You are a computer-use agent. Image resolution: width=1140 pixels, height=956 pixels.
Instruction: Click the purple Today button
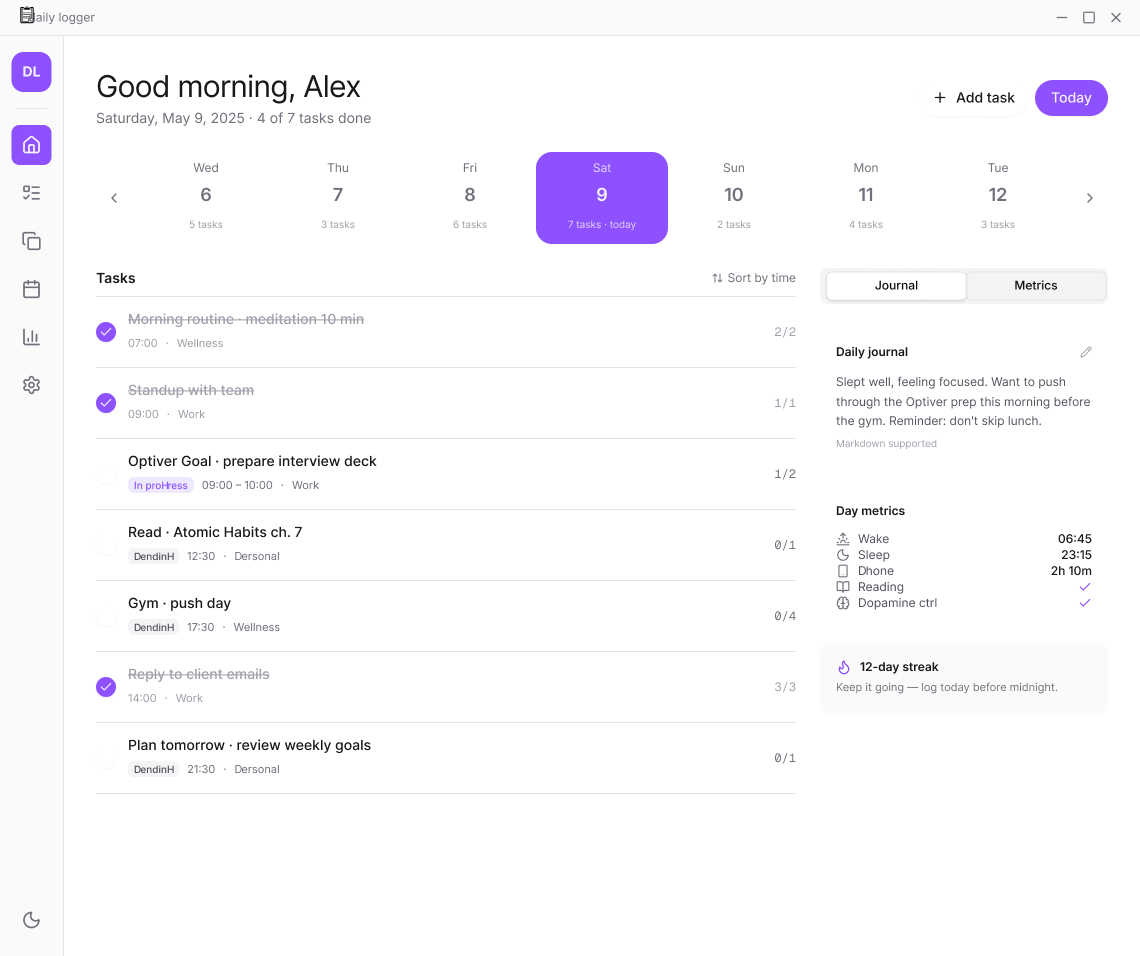pos(1071,97)
